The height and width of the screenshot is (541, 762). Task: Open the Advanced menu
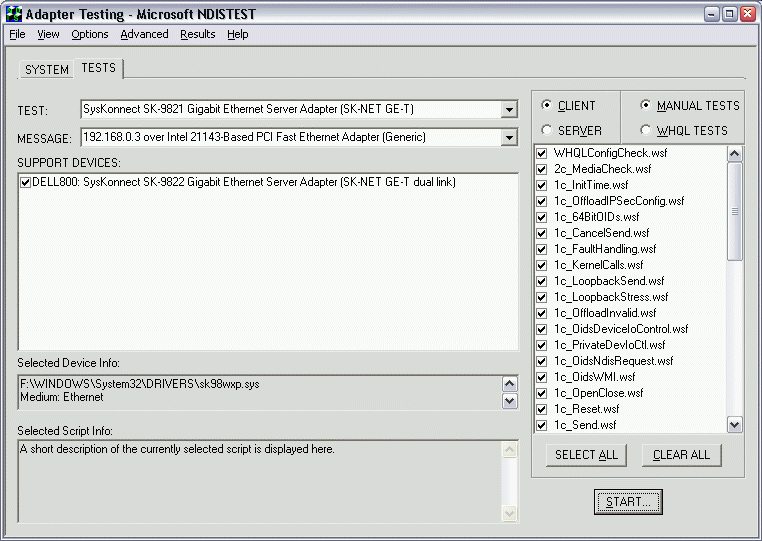coord(144,35)
